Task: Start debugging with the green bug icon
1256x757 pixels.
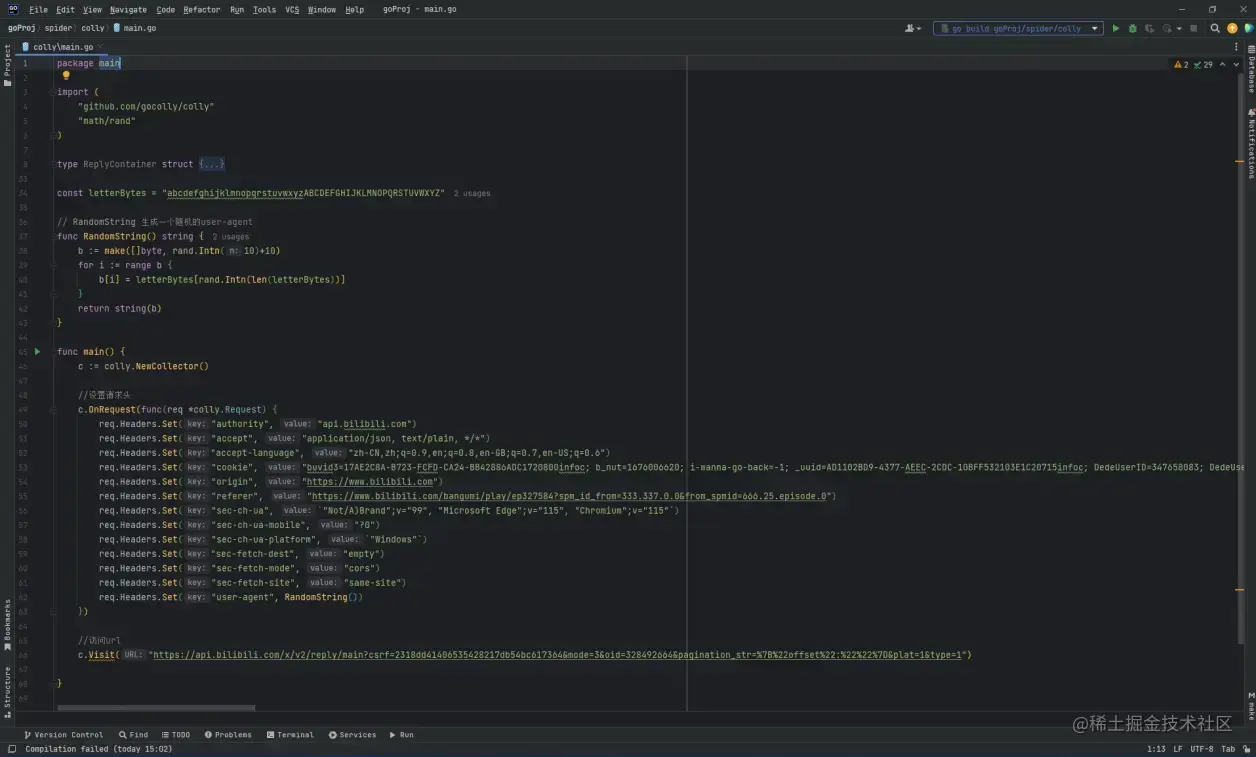Action: click(x=1132, y=28)
